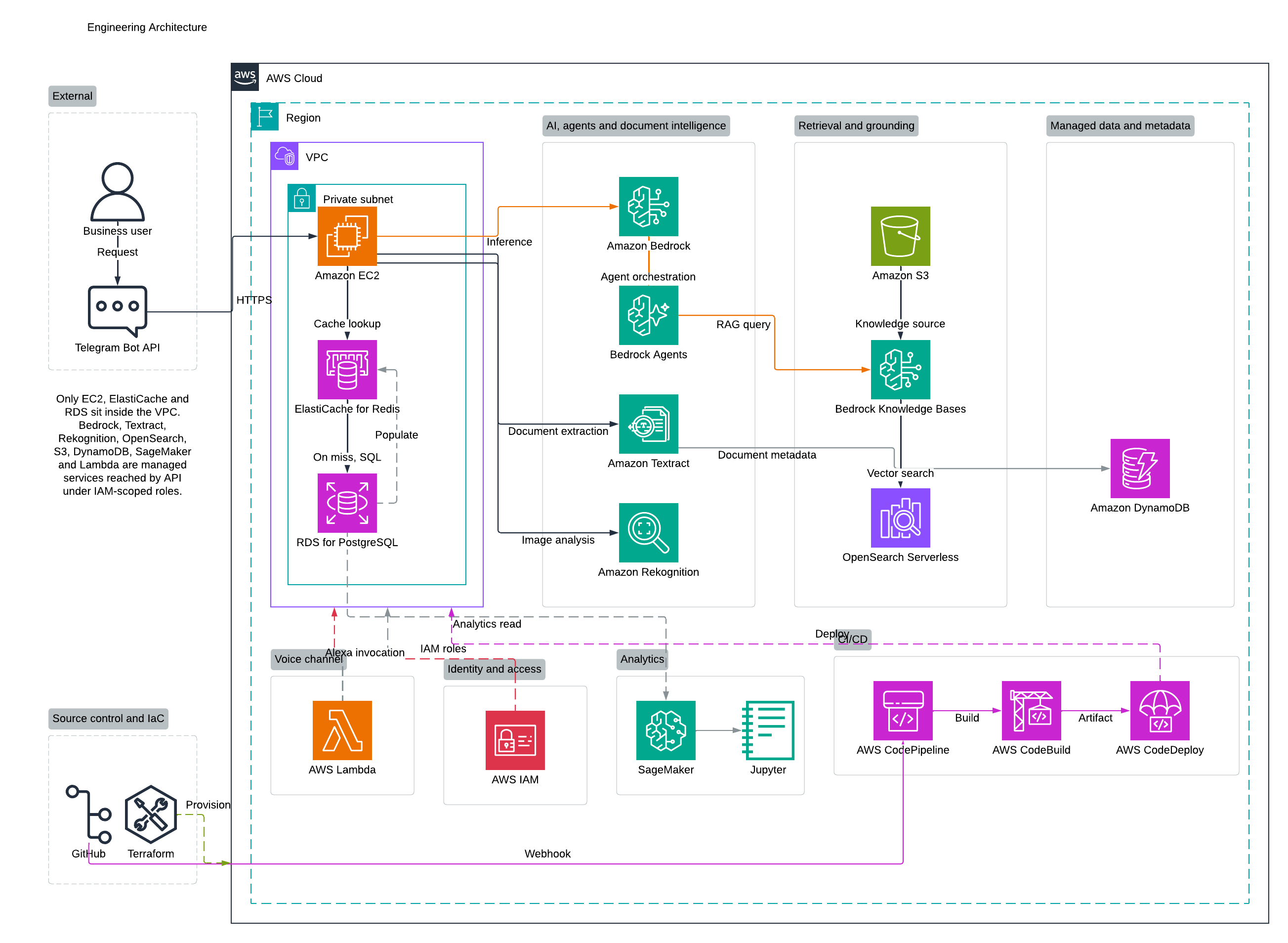This screenshot has width=1288, height=943.
Task: Select the GitHub branch icon
Action: tap(88, 814)
